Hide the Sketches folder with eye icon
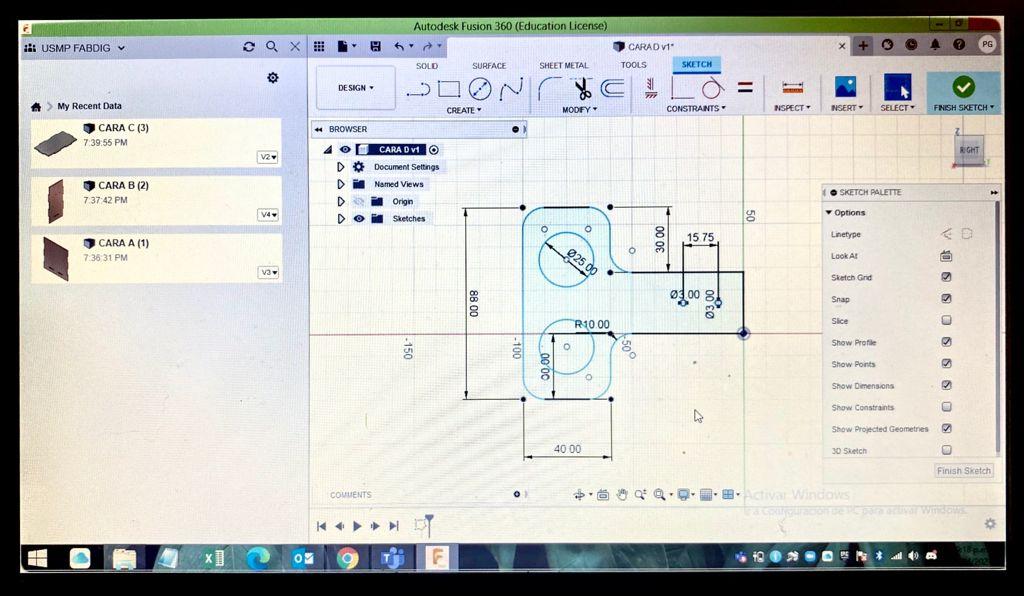 point(359,219)
